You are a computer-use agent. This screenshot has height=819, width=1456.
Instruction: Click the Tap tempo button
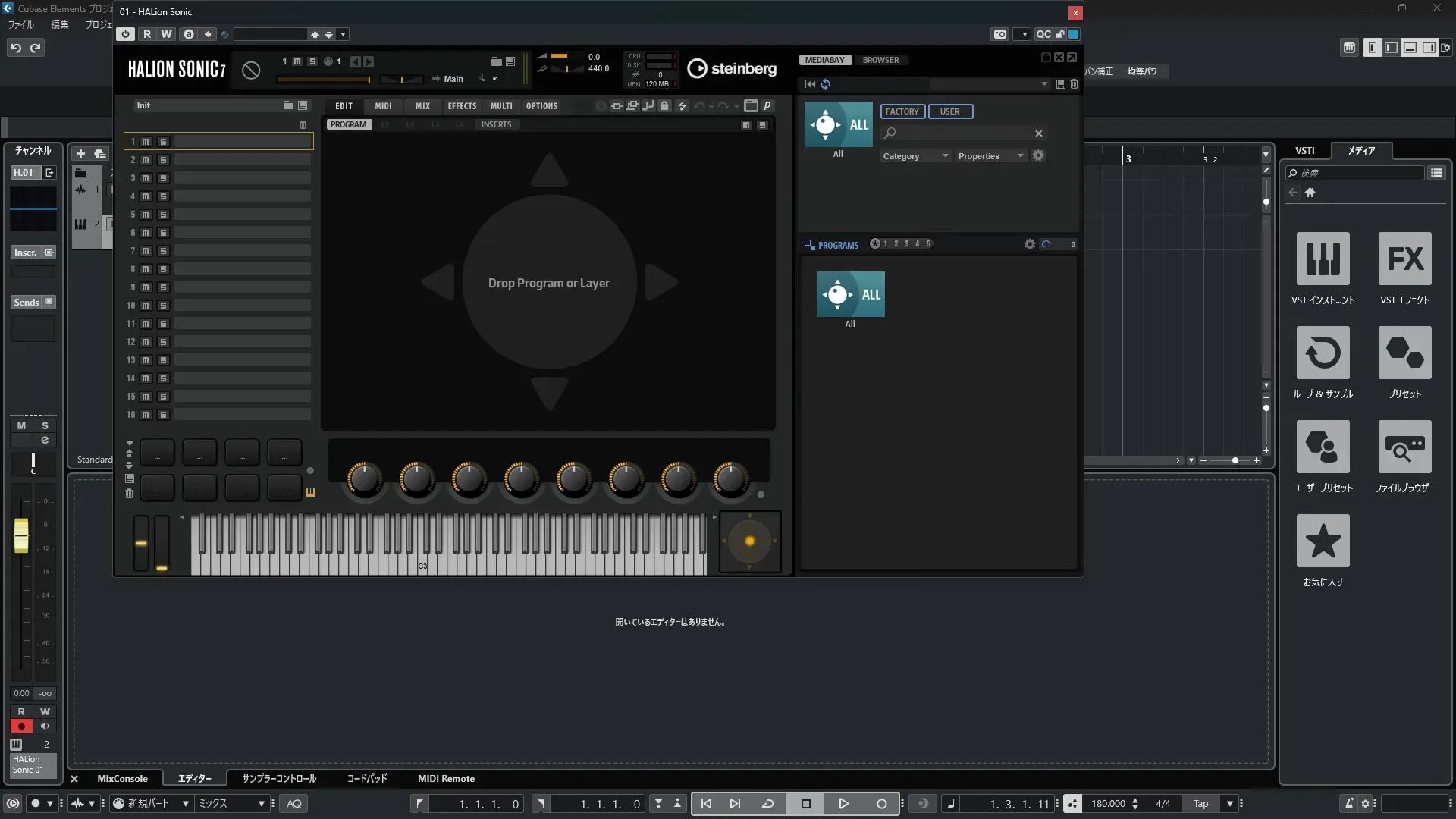(1200, 804)
